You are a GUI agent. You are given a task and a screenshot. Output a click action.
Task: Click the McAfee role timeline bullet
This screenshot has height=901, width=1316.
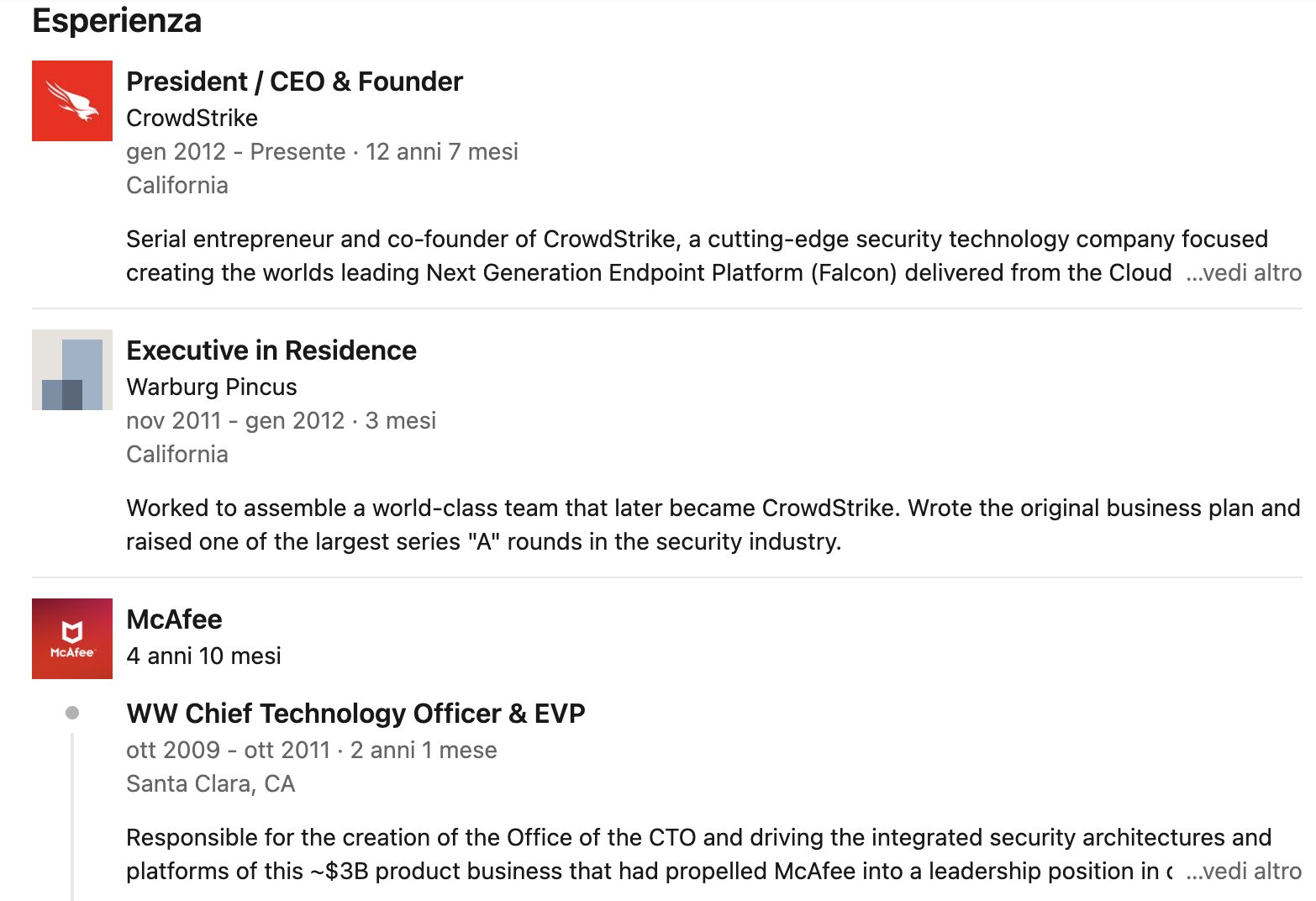(72, 713)
